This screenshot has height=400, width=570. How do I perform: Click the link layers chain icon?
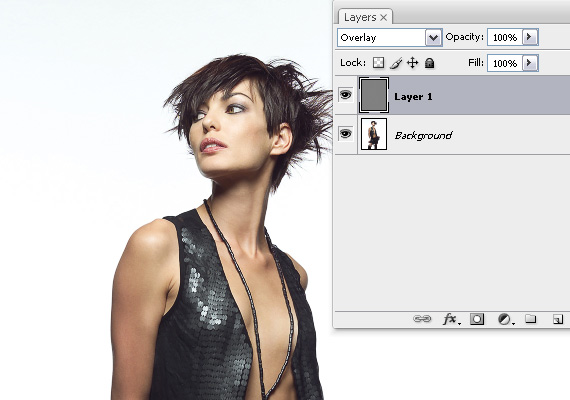[422, 319]
